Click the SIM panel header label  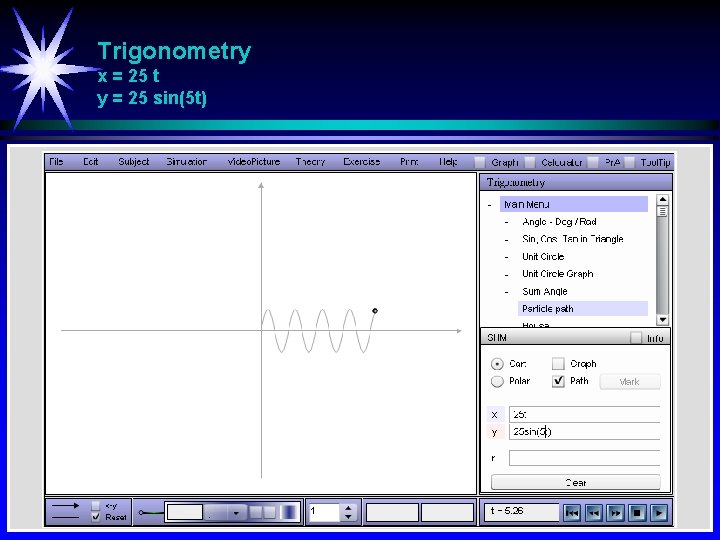(x=497, y=338)
